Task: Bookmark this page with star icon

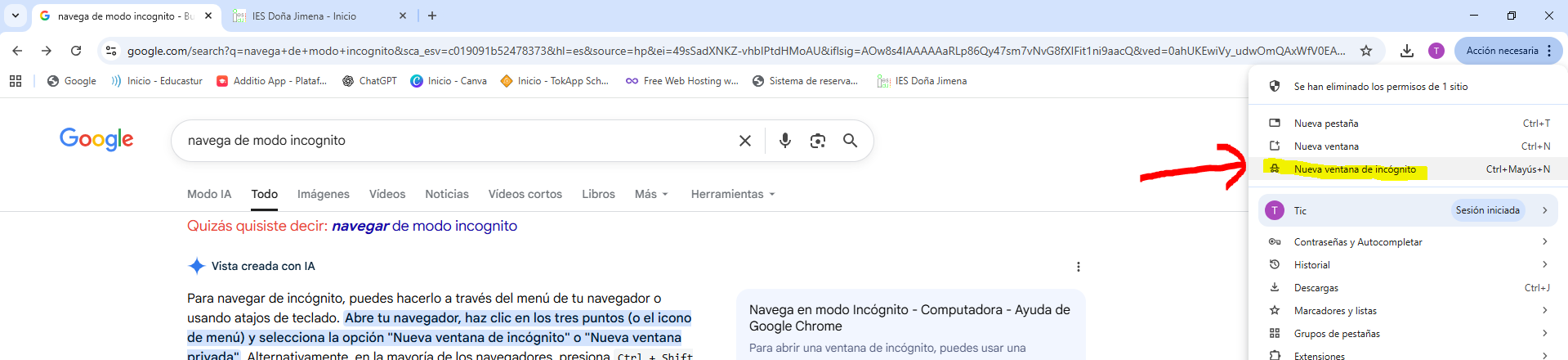Action: pyautogui.click(x=1365, y=51)
